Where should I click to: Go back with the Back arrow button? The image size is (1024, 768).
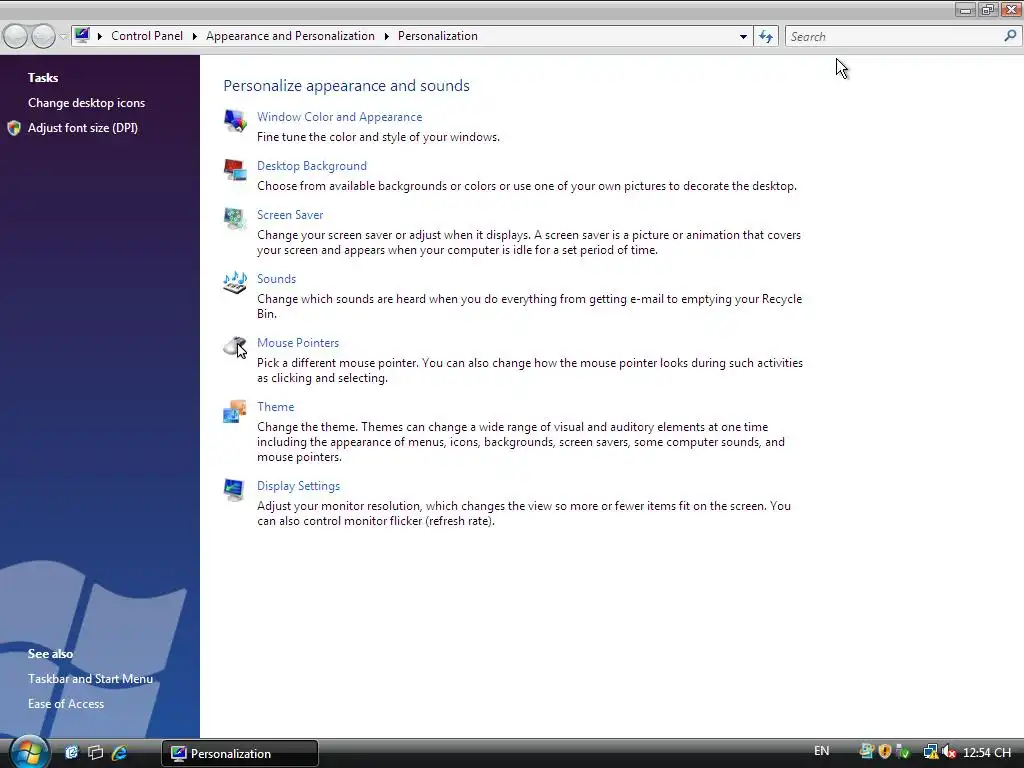pos(15,36)
